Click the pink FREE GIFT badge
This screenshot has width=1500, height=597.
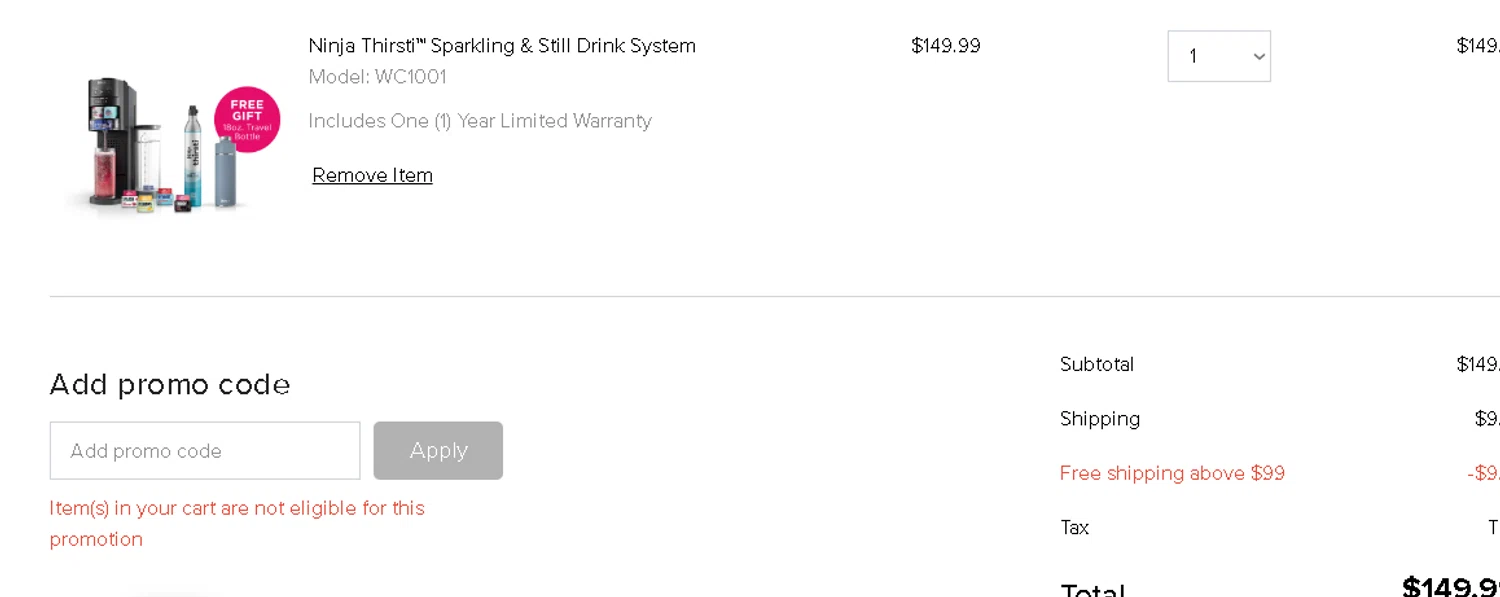pyautogui.click(x=247, y=119)
